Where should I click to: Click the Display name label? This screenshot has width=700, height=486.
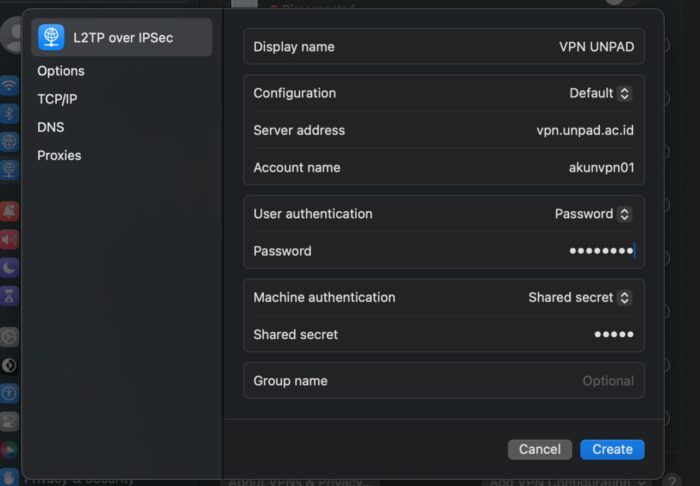click(294, 47)
